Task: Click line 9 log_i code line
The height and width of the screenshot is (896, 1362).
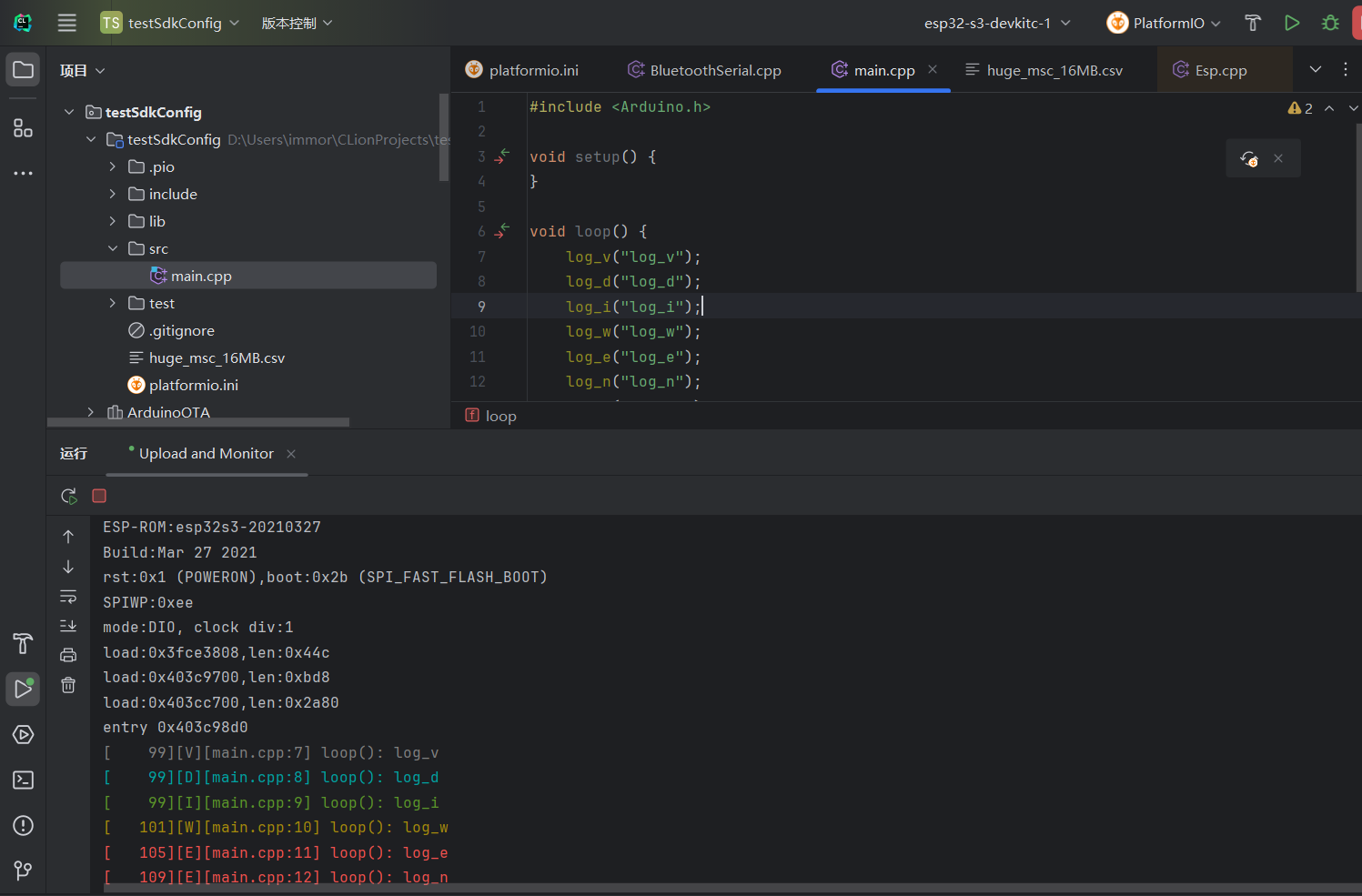Action: [x=633, y=307]
